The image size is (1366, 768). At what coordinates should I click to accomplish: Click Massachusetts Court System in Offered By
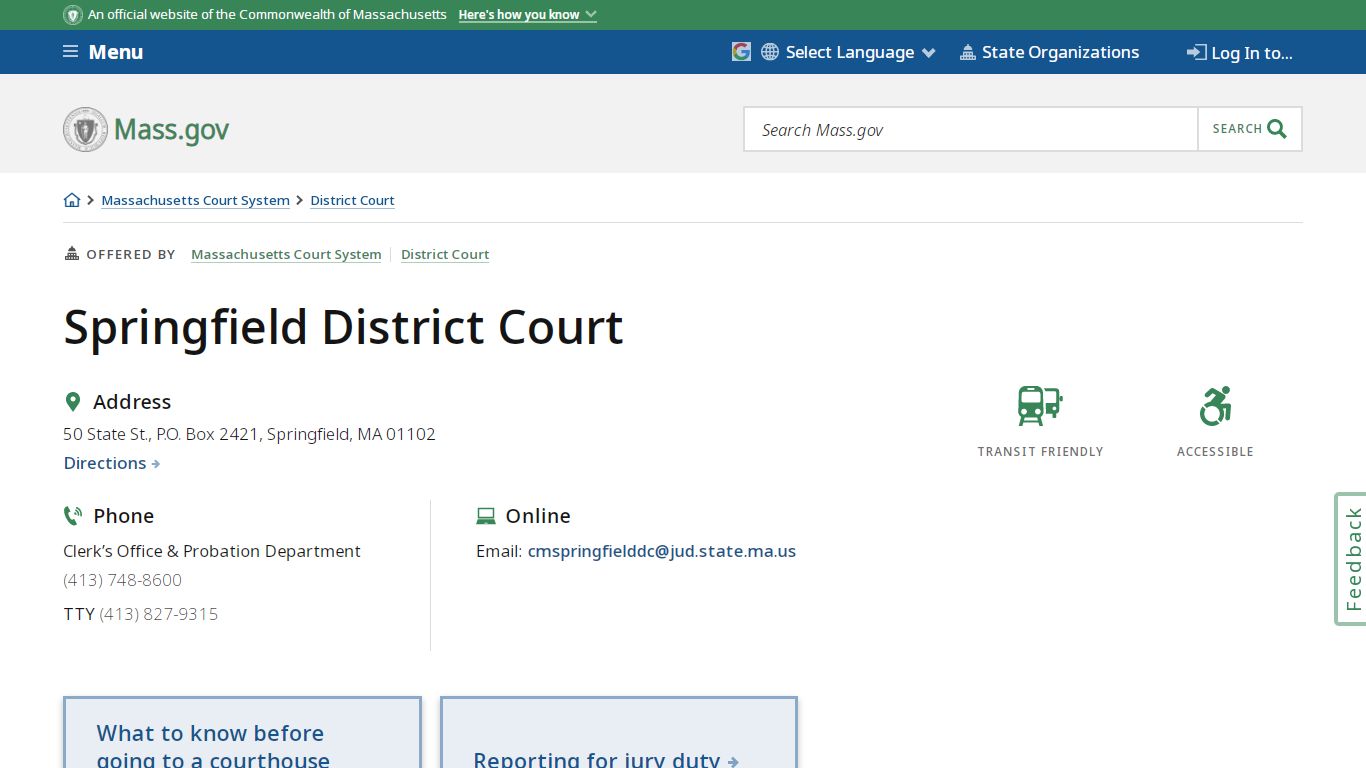[x=286, y=254]
